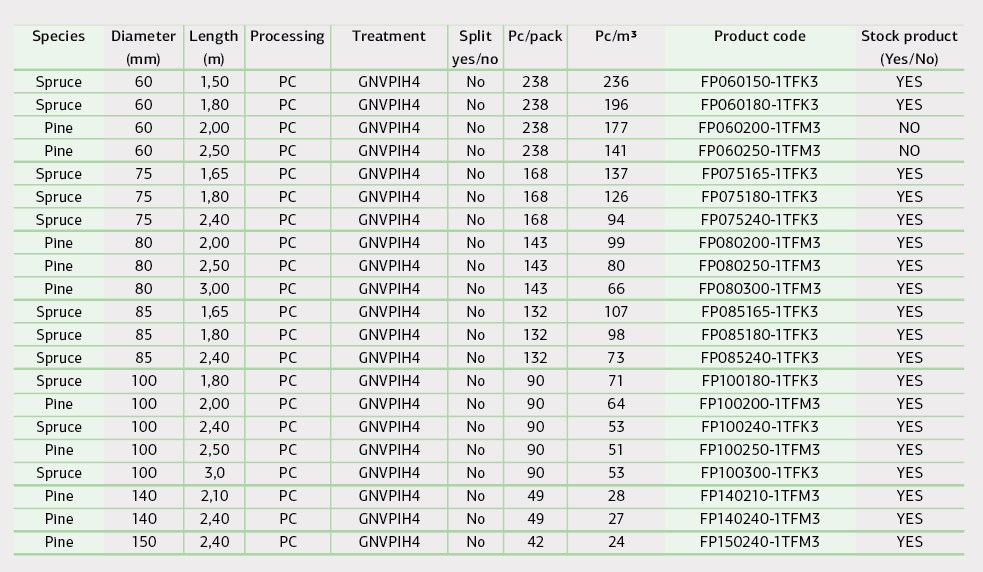Click product code FP085240-1TFK3

(x=759, y=358)
